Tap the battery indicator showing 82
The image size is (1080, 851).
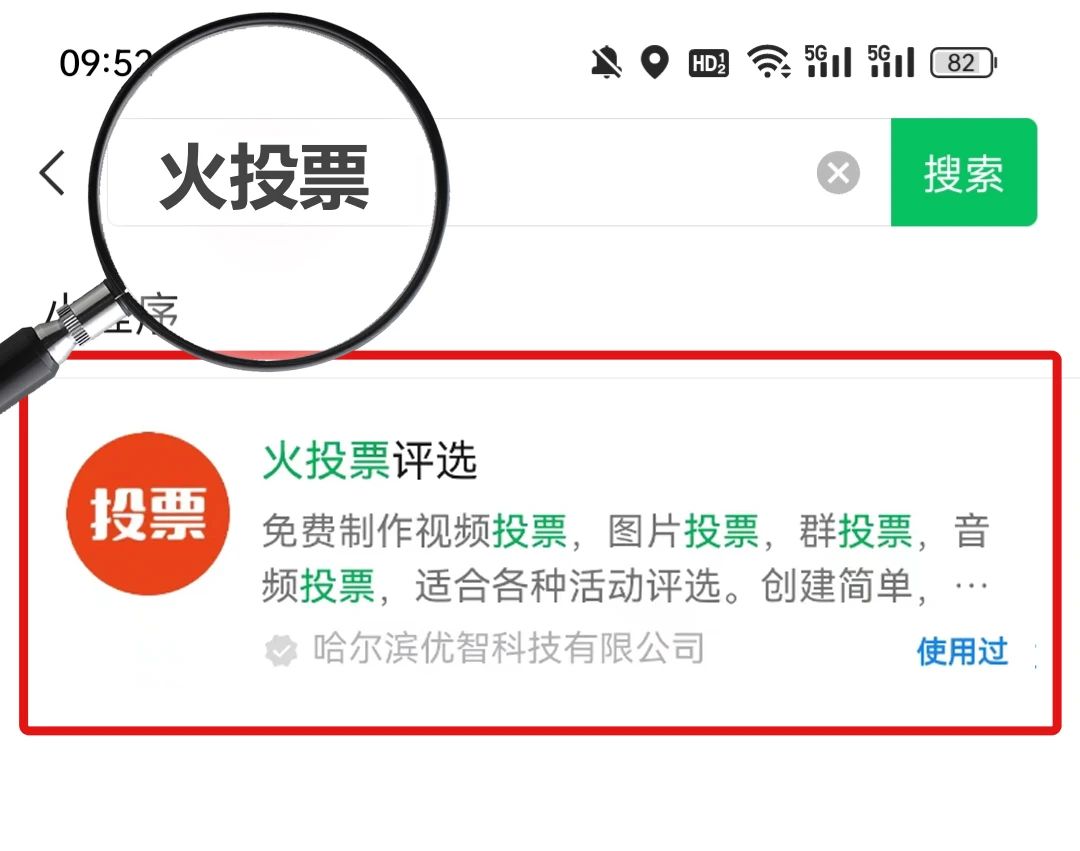(963, 63)
